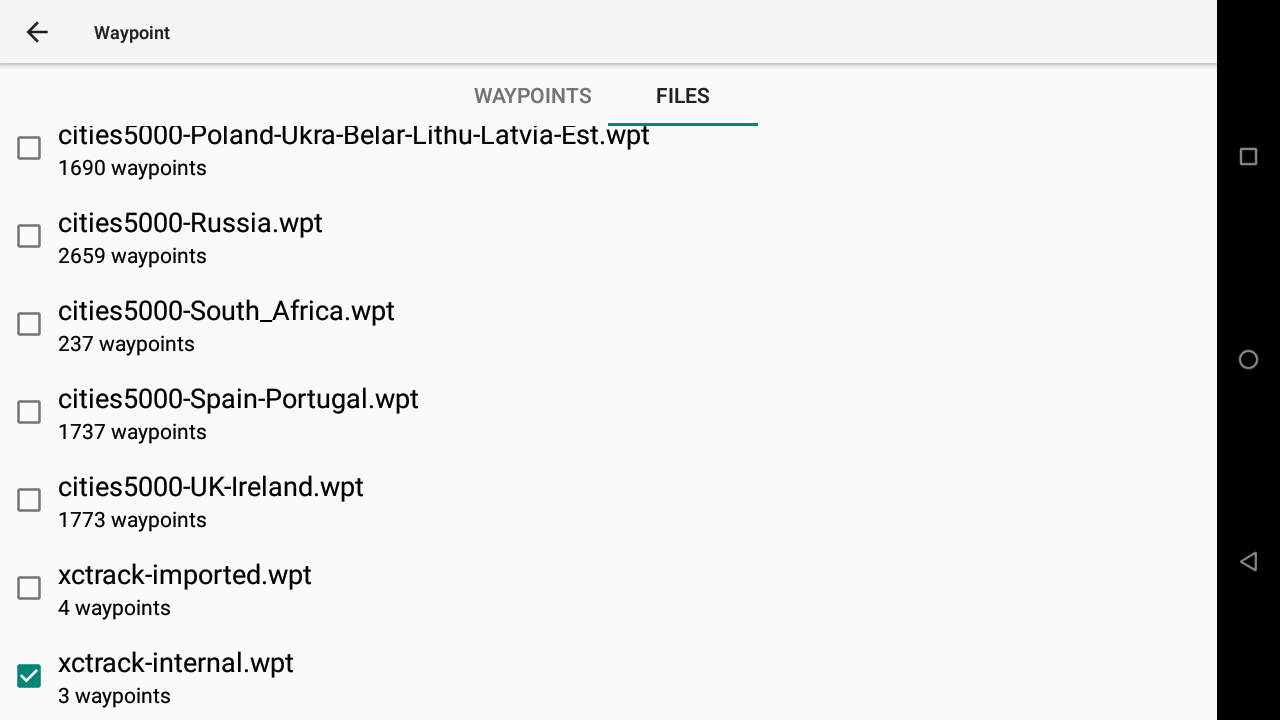Enable the cities5000-Russia.wpt checkbox

point(29,236)
